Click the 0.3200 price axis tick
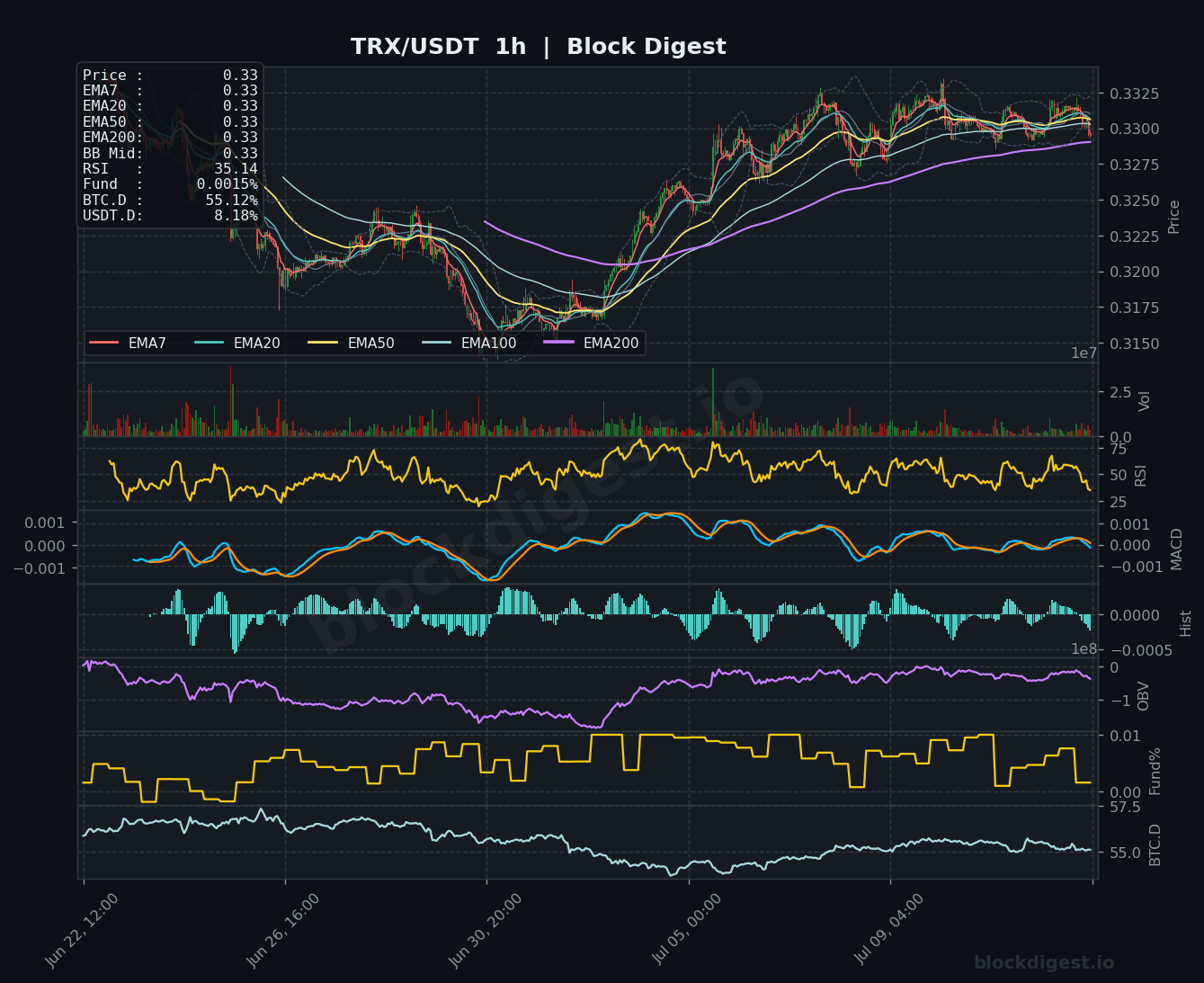The height and width of the screenshot is (983, 1204). (x=1134, y=272)
